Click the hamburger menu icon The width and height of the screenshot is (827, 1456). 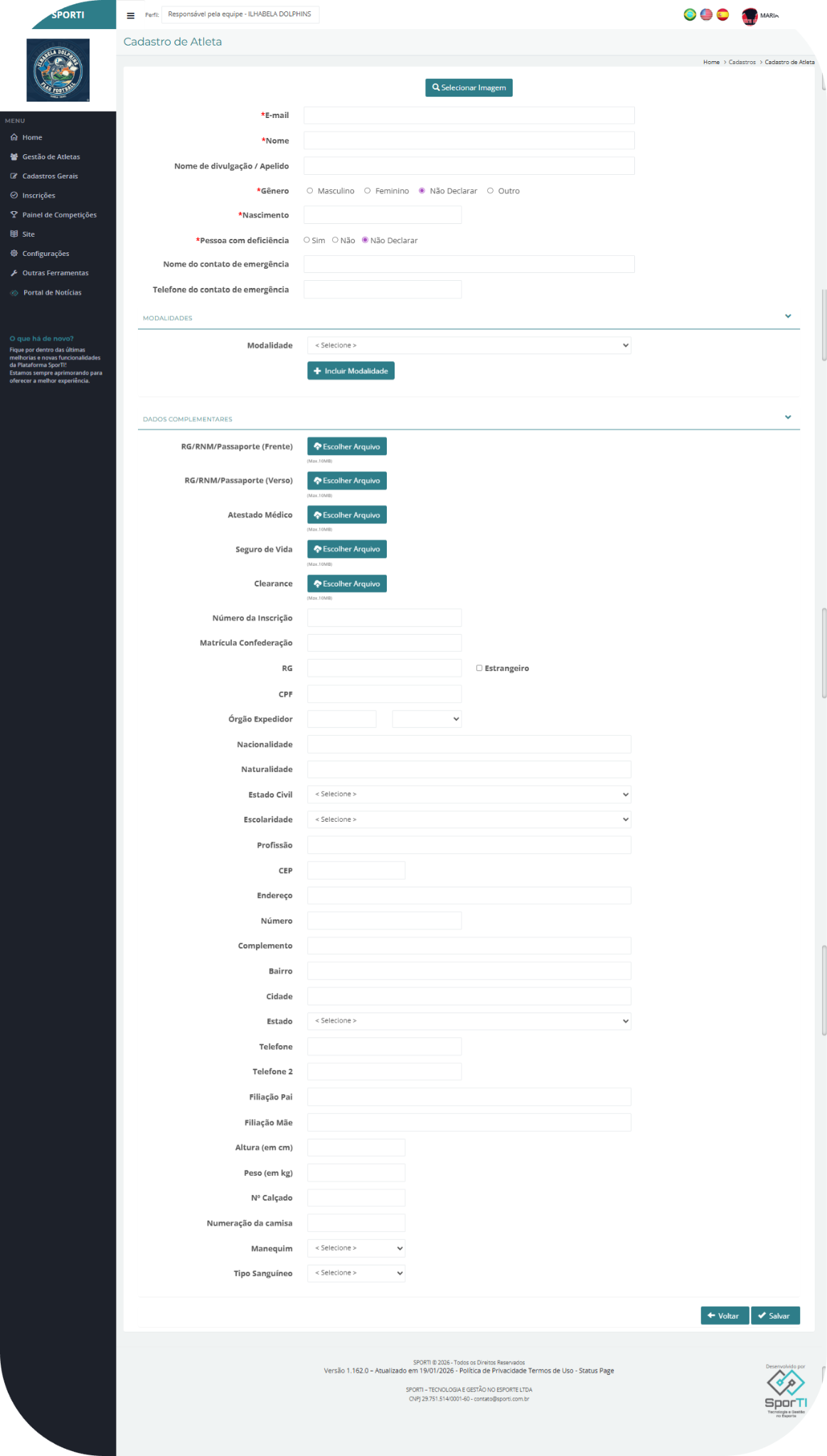[130, 15]
